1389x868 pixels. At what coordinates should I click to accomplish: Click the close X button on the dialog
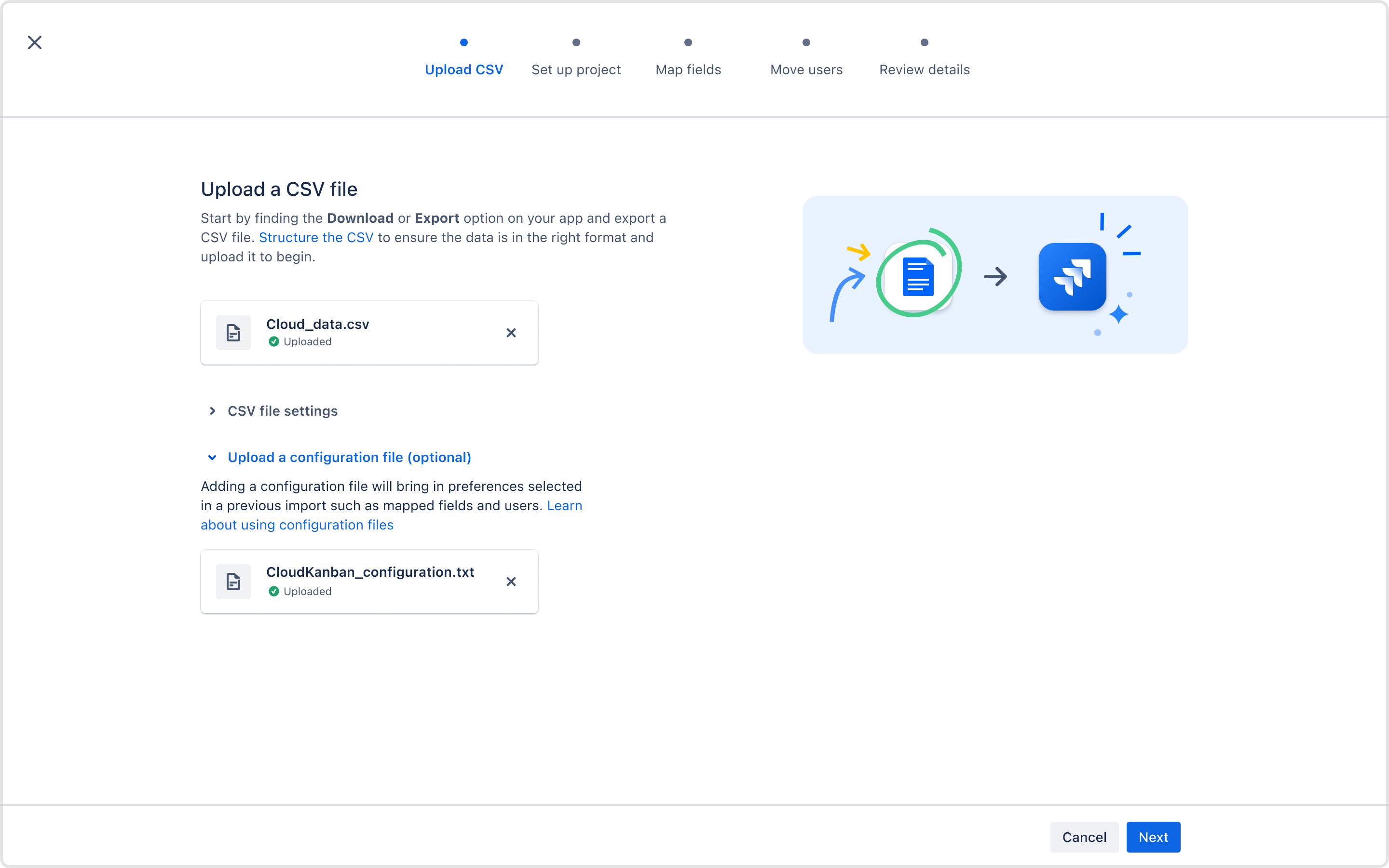33,41
